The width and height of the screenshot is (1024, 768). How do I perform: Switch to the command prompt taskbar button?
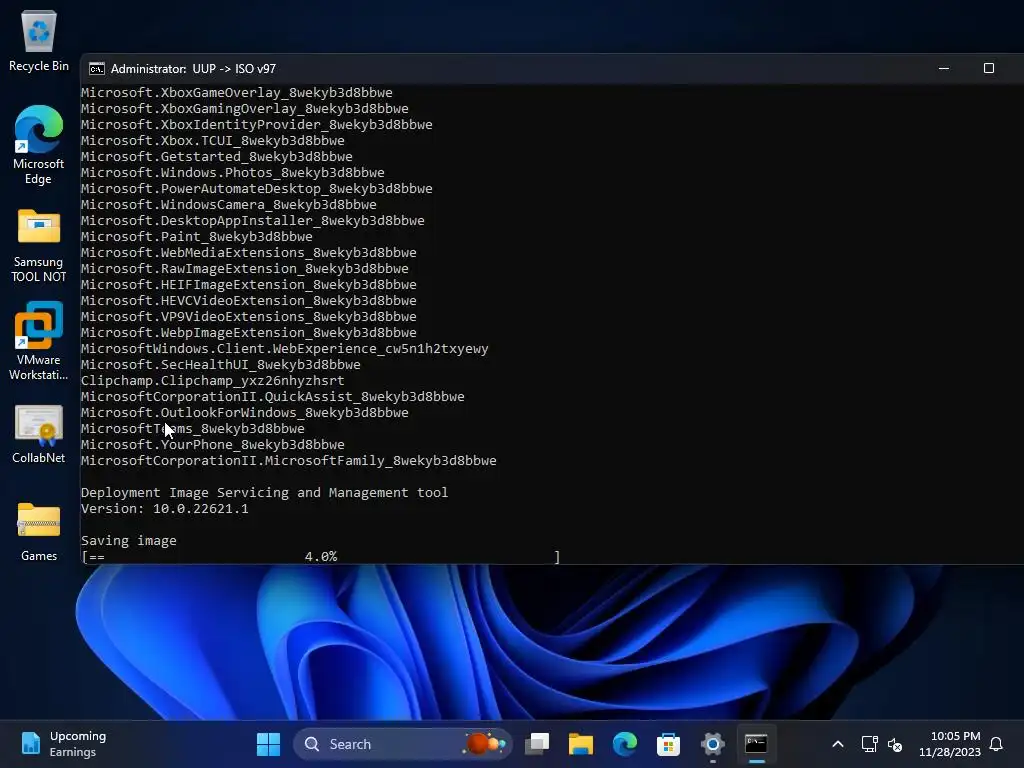756,744
